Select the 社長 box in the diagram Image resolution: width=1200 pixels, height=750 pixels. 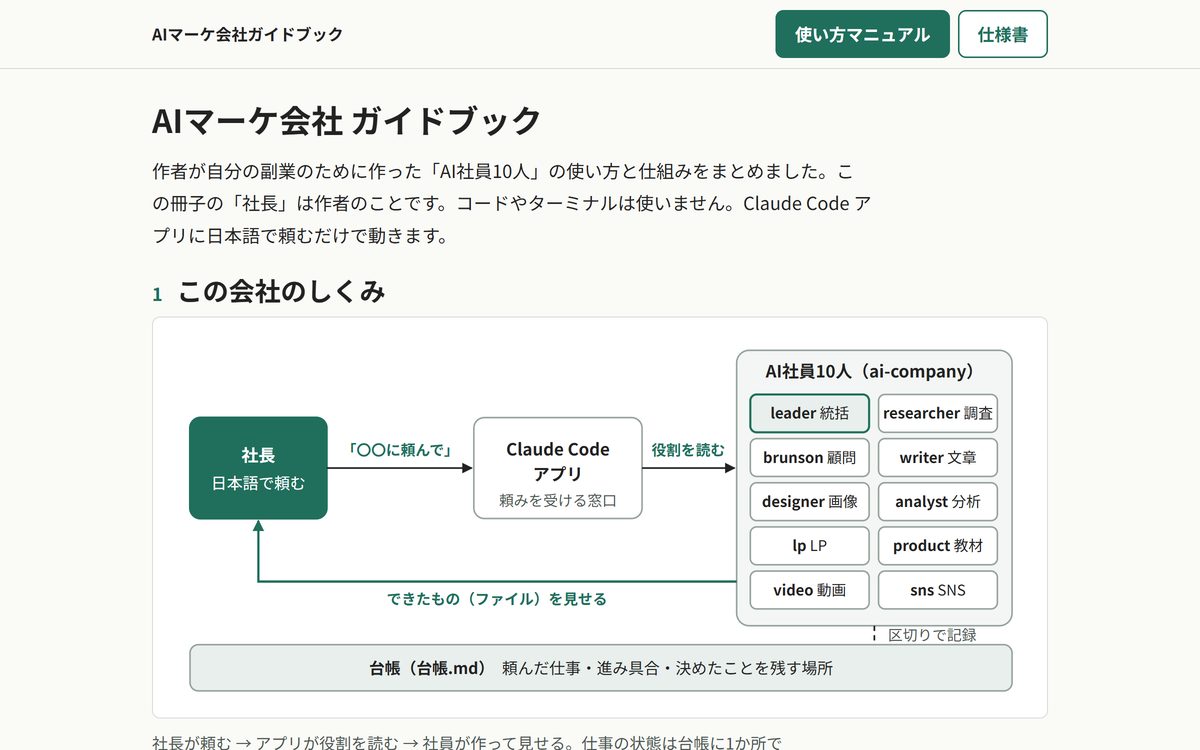[x=258, y=468]
